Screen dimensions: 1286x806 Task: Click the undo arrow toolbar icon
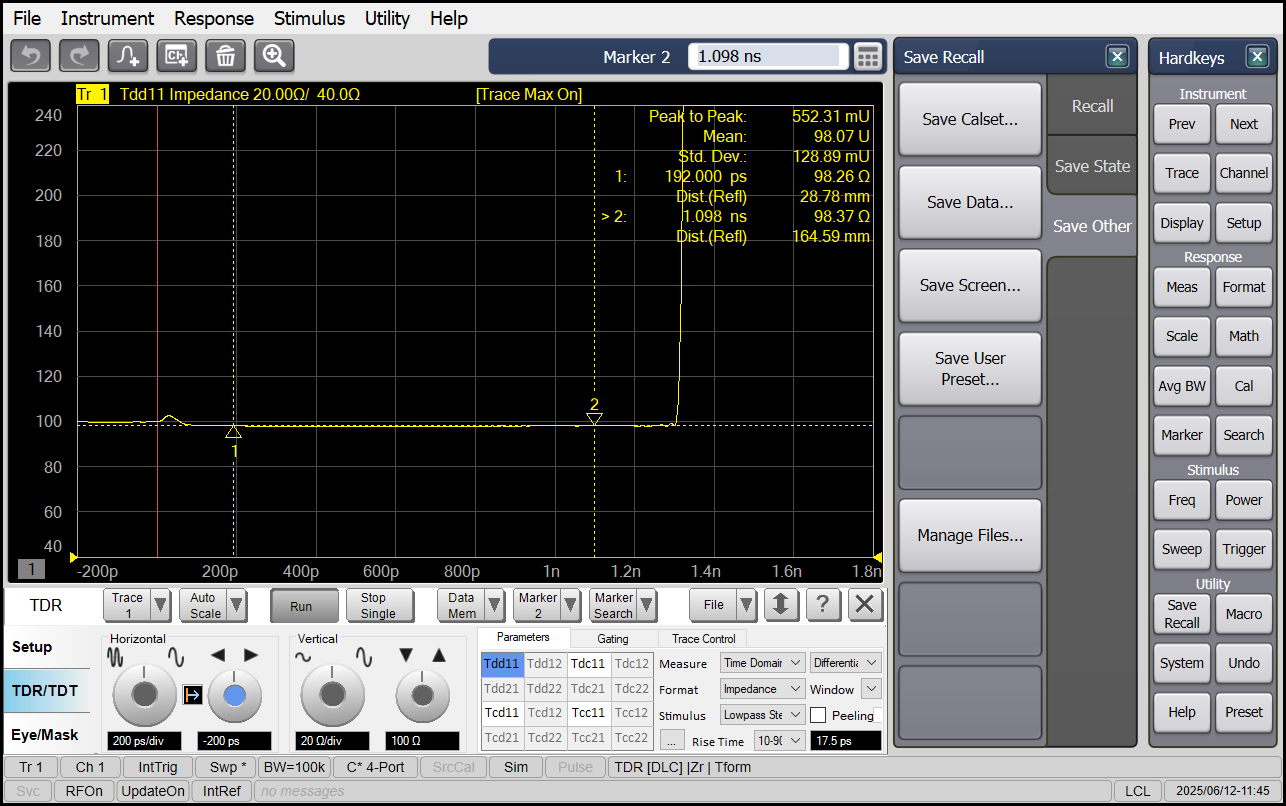tap(30, 56)
